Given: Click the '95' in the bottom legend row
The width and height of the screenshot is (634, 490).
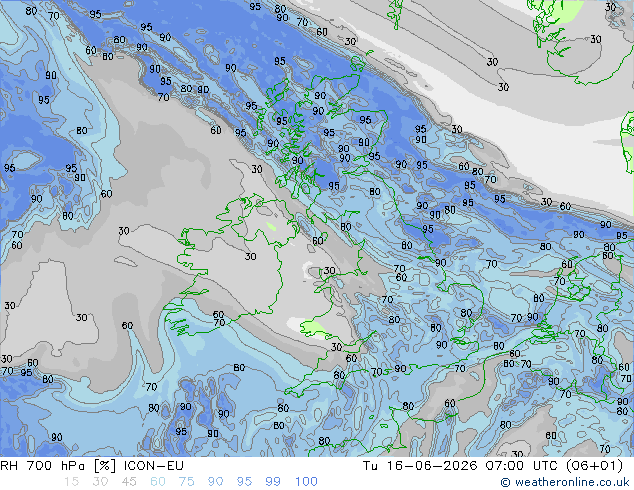Looking at the screenshot, I should (x=244, y=482).
